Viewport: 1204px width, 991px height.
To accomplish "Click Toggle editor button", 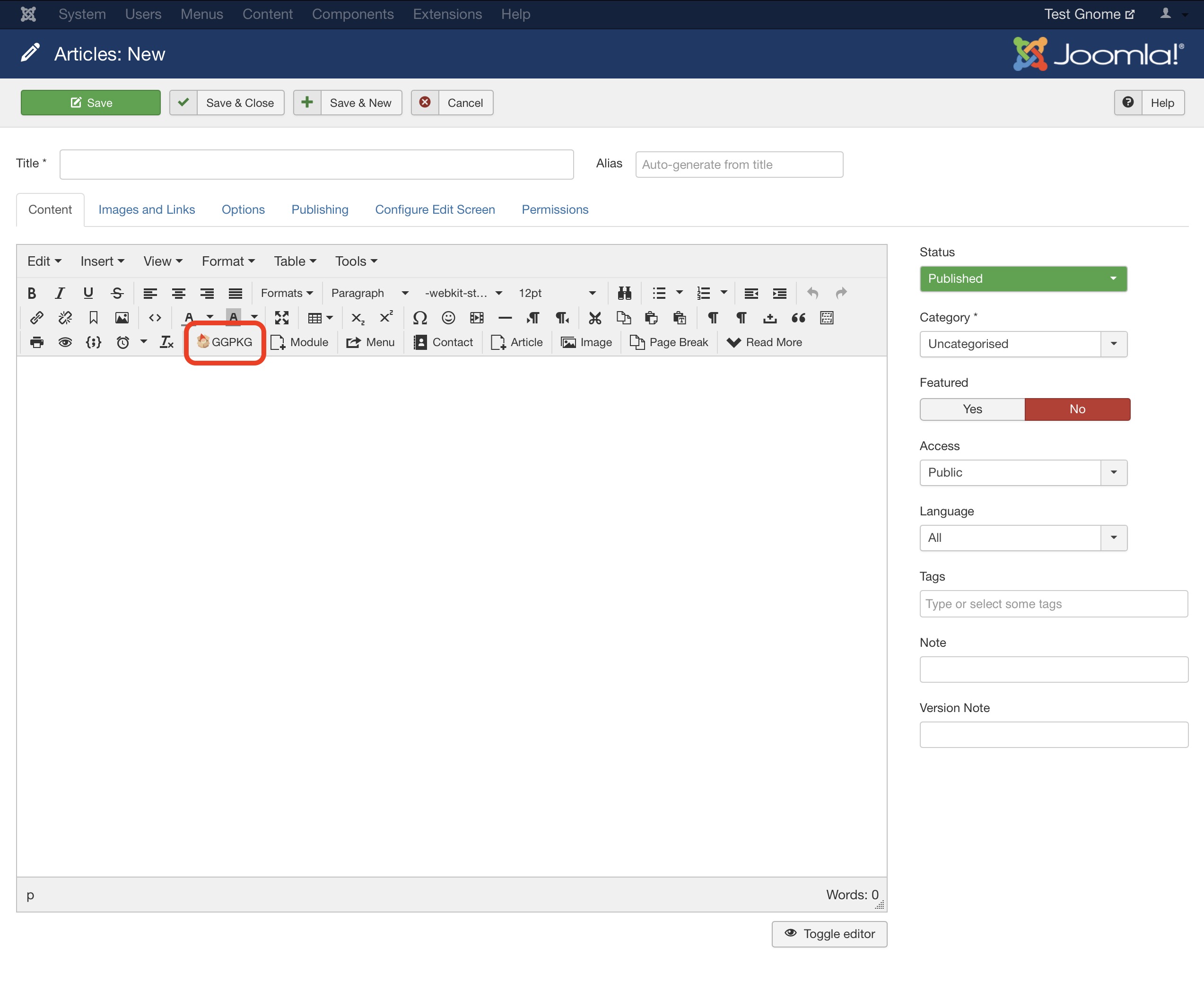I will pyautogui.click(x=829, y=934).
